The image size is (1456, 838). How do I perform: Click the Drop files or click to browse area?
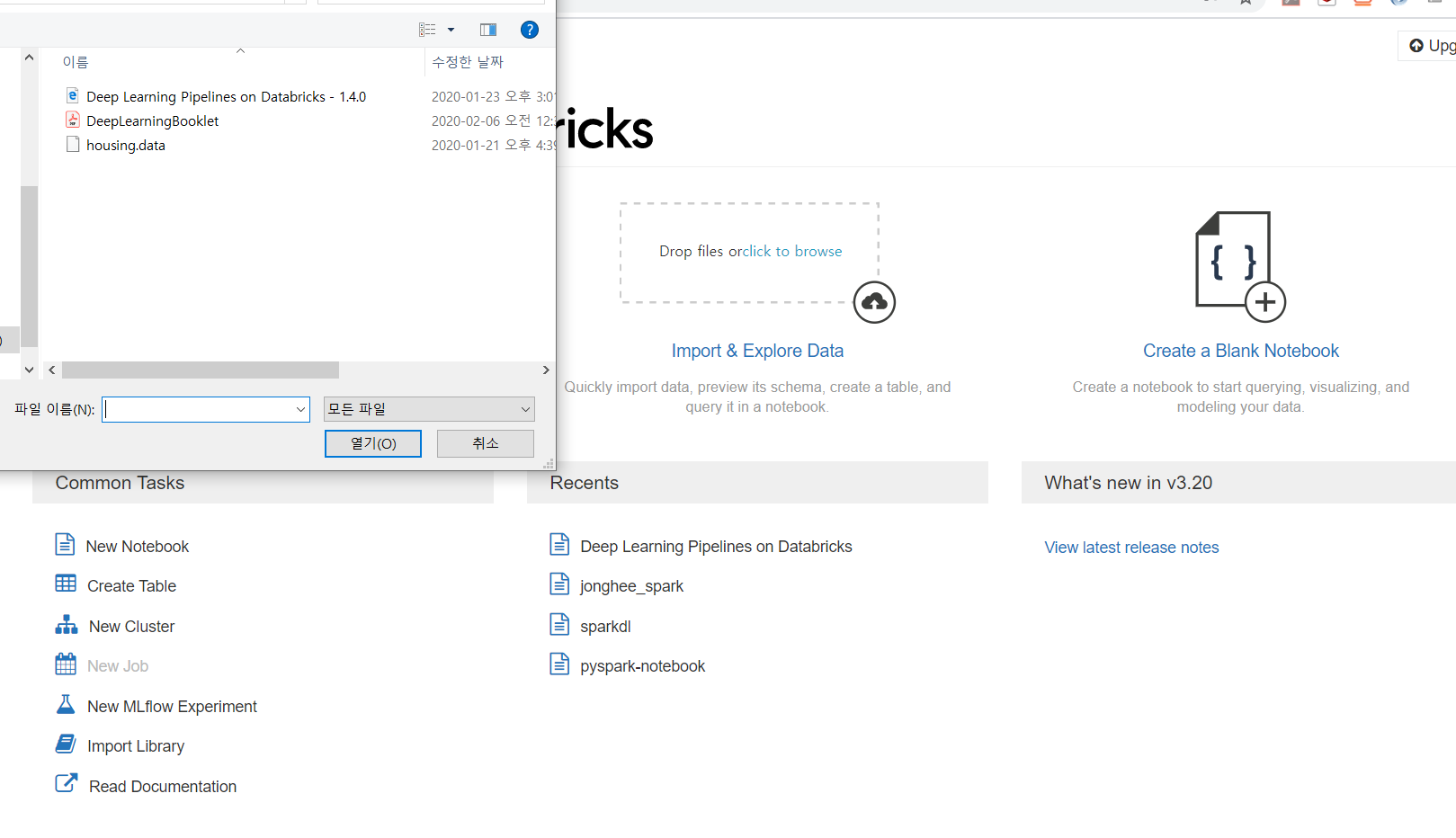(x=750, y=252)
